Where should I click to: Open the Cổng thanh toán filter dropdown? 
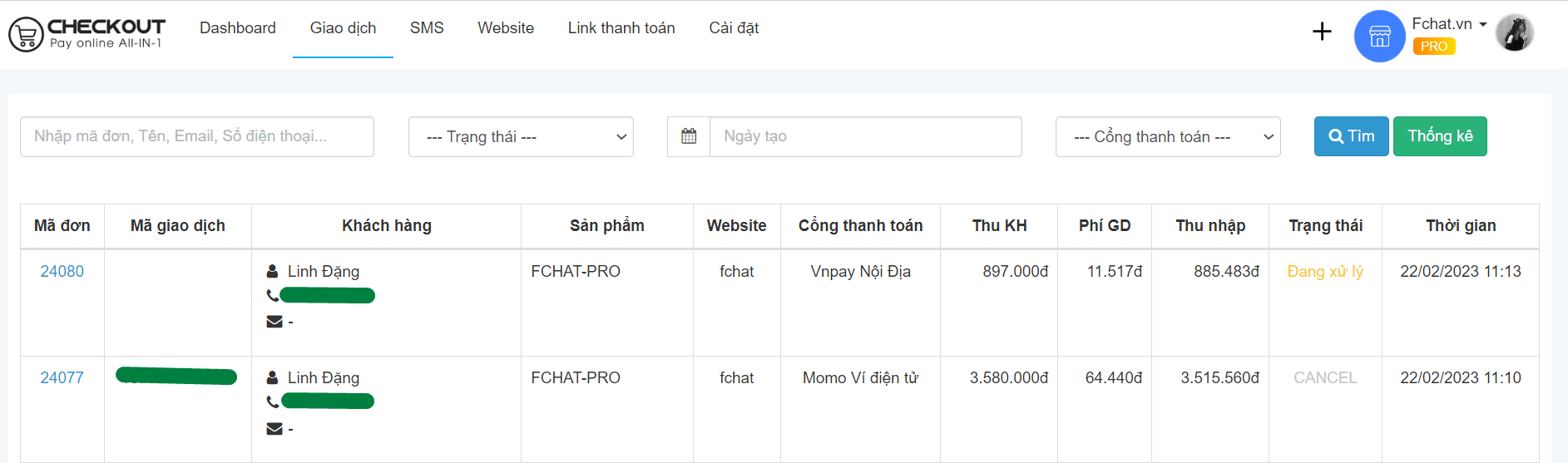click(x=1167, y=136)
